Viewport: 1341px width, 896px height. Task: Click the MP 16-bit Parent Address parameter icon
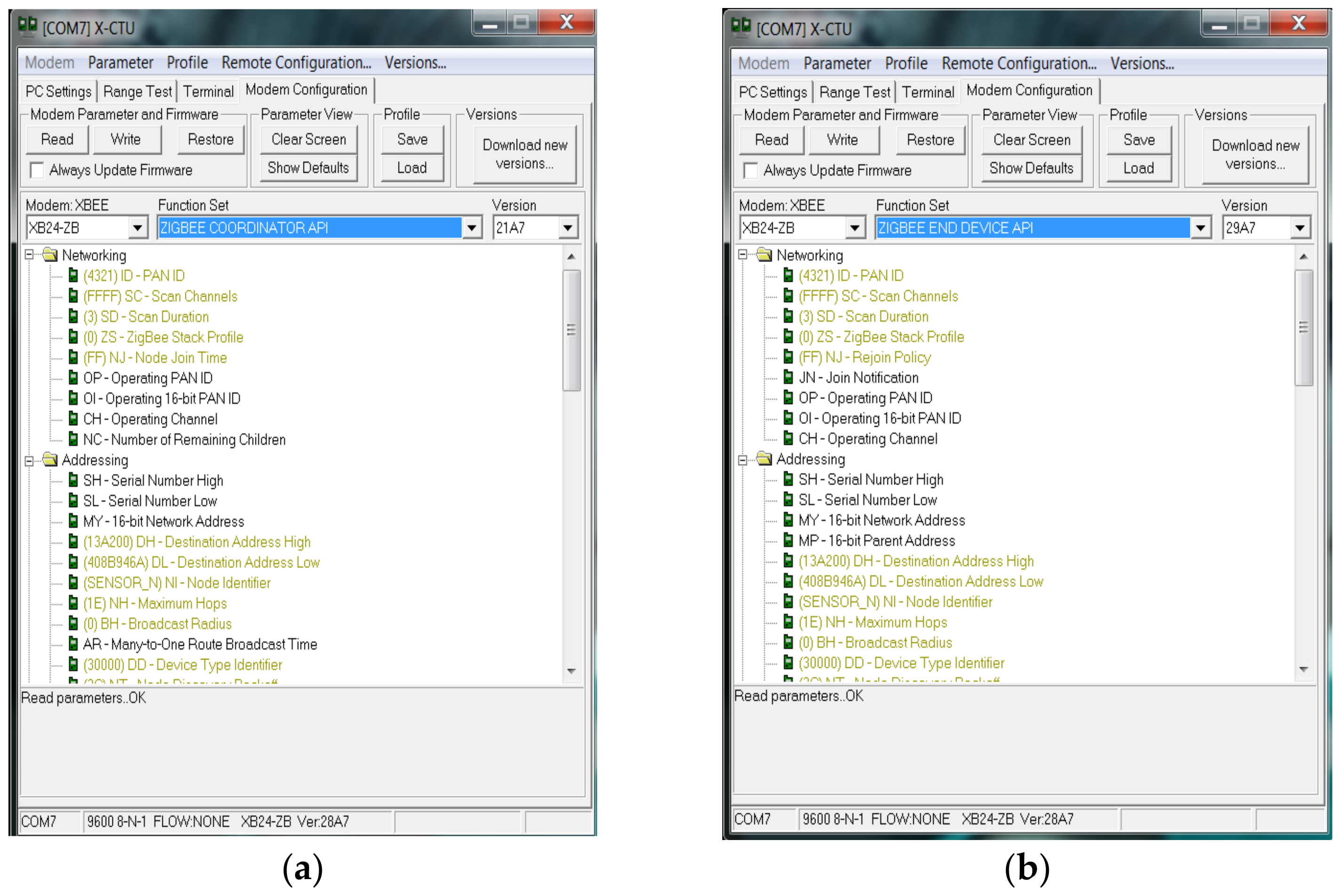point(788,540)
